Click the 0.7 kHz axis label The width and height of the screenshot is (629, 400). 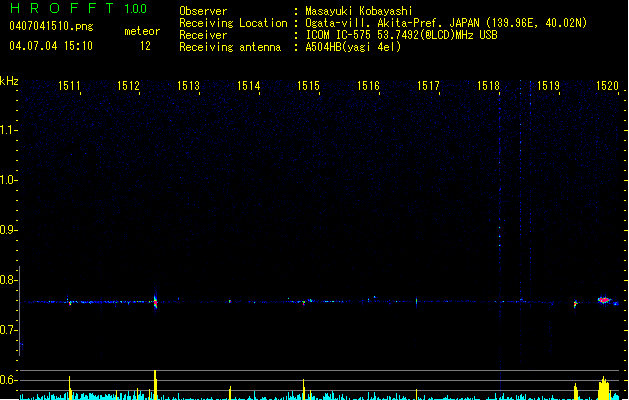(8, 330)
